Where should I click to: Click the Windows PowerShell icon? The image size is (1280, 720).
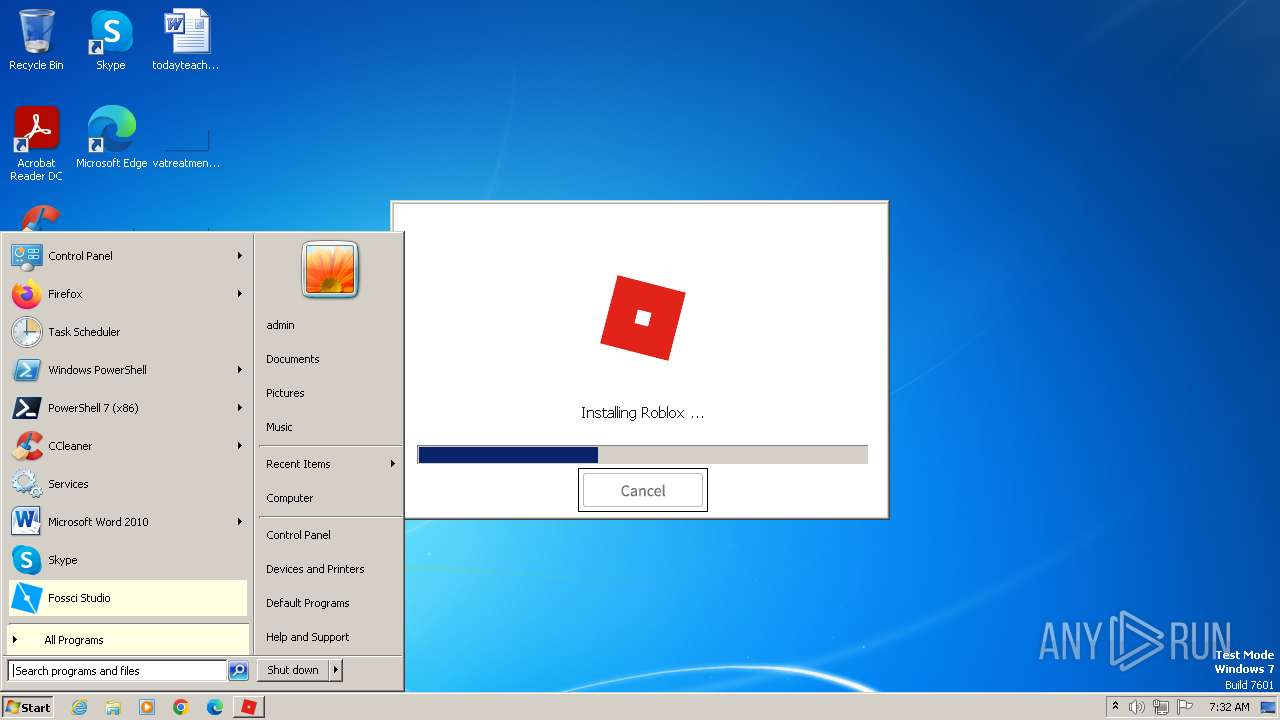[27, 370]
